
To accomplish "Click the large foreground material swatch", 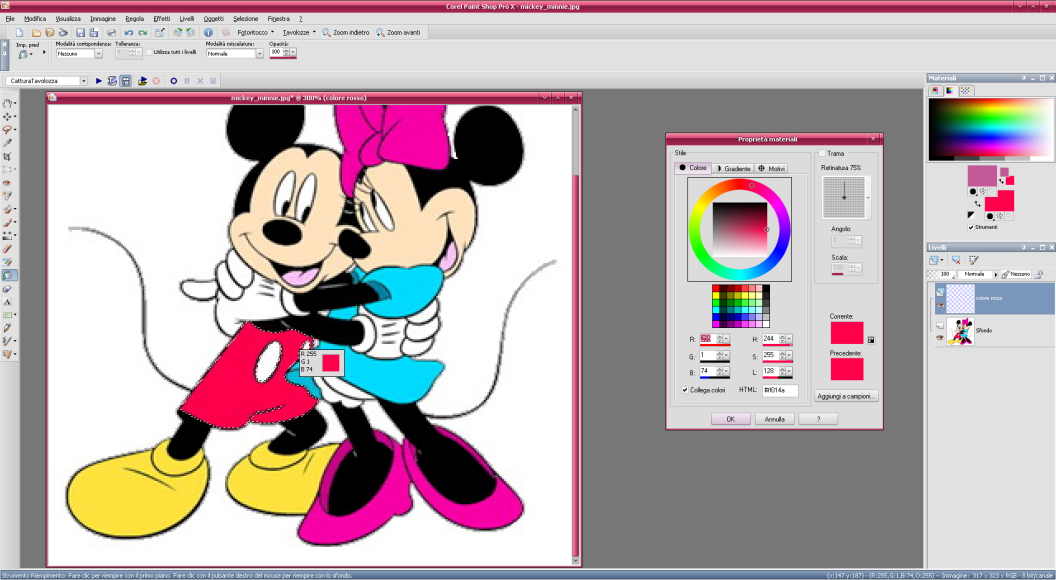I will [982, 176].
